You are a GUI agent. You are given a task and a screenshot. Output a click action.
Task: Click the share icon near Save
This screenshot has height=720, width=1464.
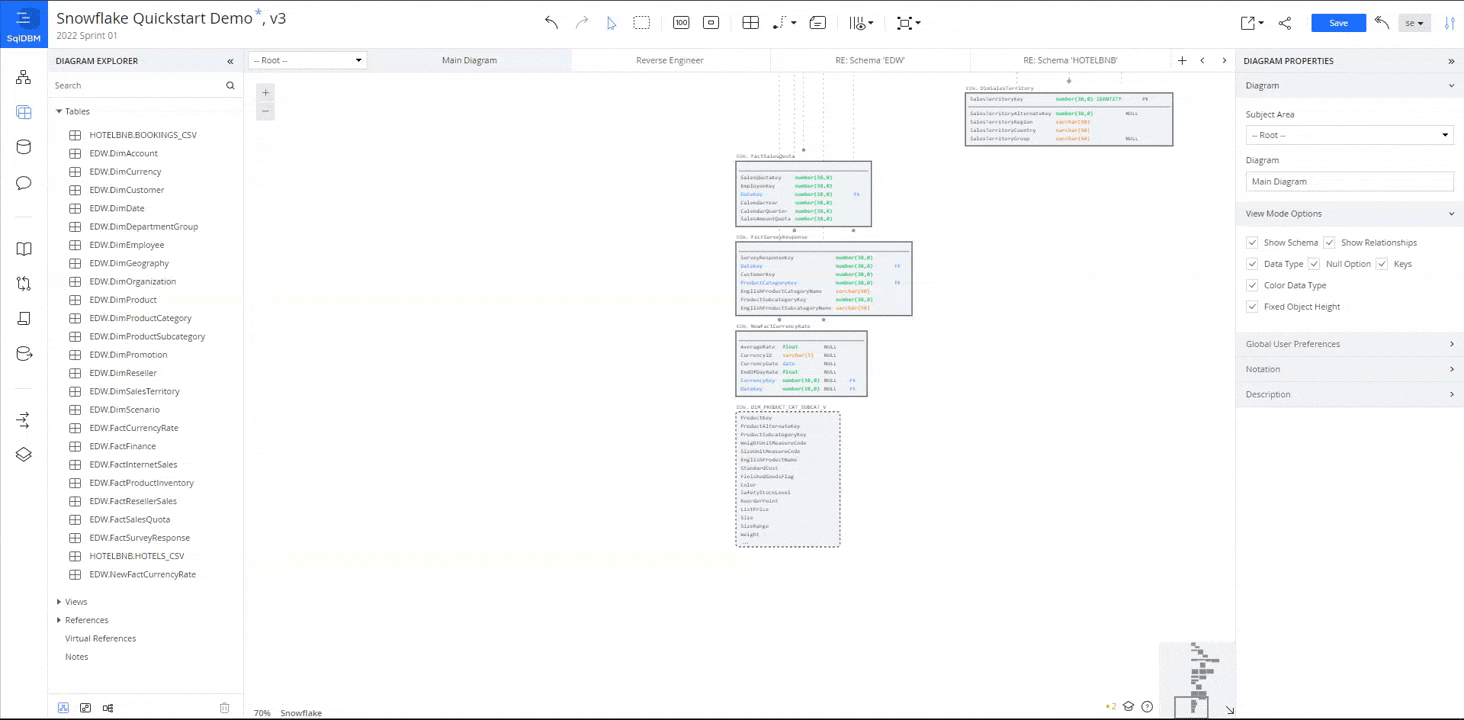[x=1285, y=23]
